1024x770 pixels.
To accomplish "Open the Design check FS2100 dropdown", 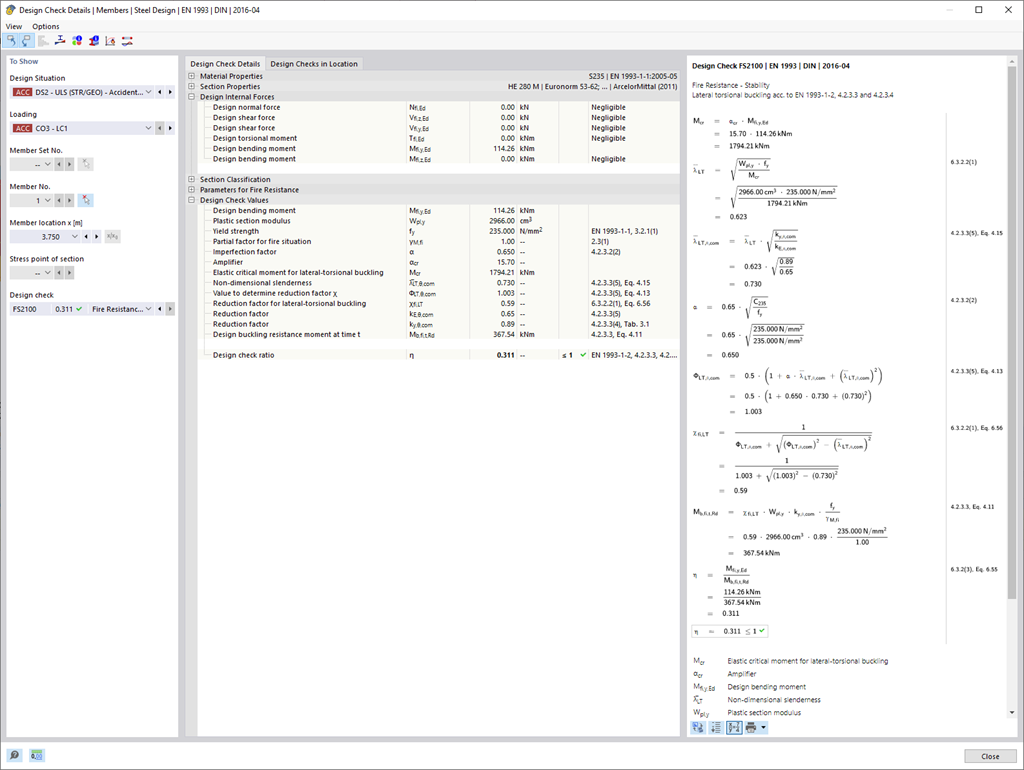I will pyautogui.click(x=148, y=309).
